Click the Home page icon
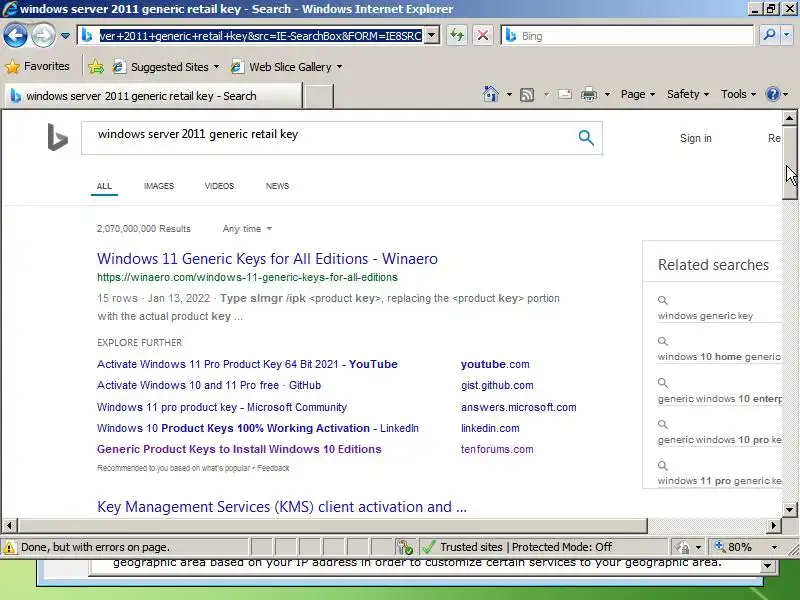 [x=490, y=94]
